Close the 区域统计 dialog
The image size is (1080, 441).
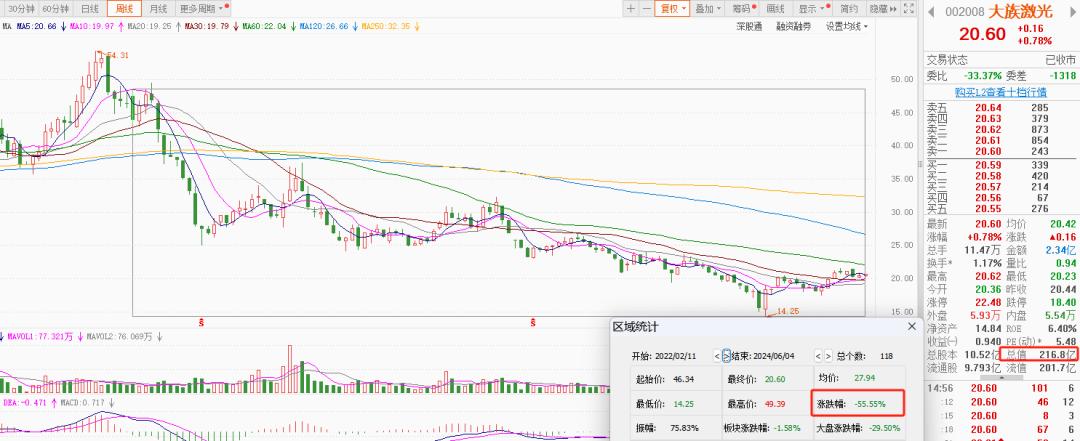pos(911,326)
